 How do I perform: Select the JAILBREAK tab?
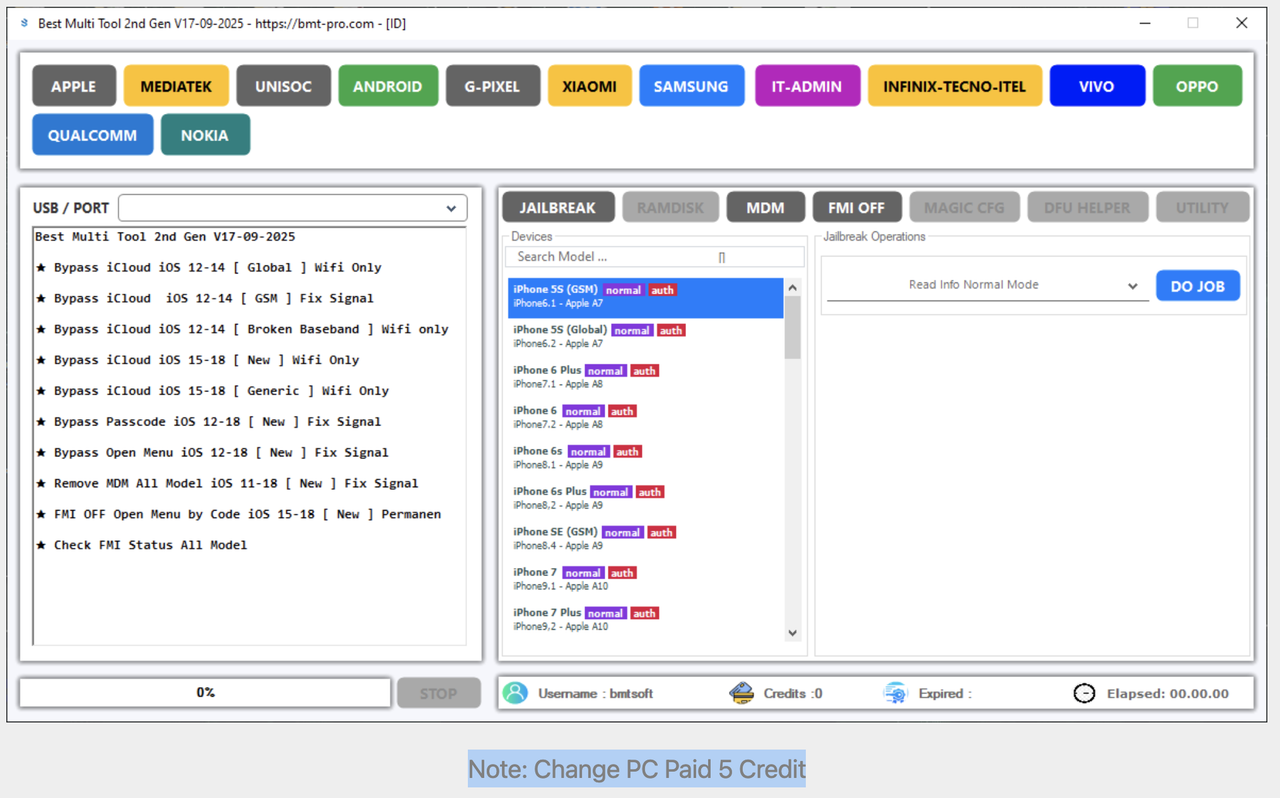558,207
